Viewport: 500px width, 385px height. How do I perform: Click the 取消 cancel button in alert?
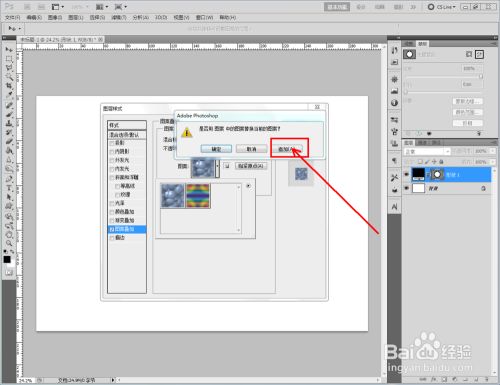(x=252, y=149)
